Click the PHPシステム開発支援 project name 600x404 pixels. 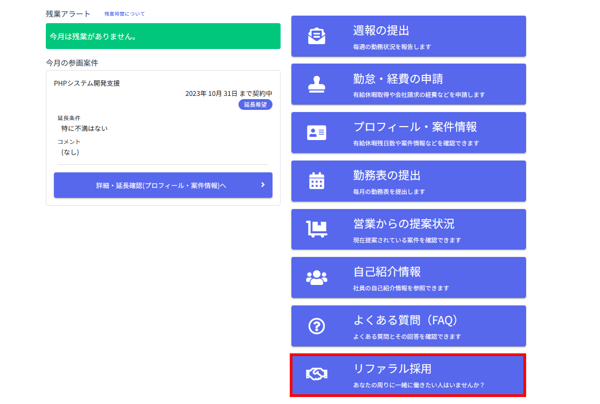(87, 83)
